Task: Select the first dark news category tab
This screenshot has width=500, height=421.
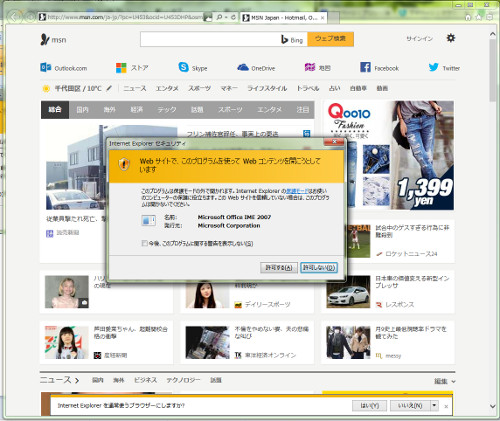Action: coord(55,110)
